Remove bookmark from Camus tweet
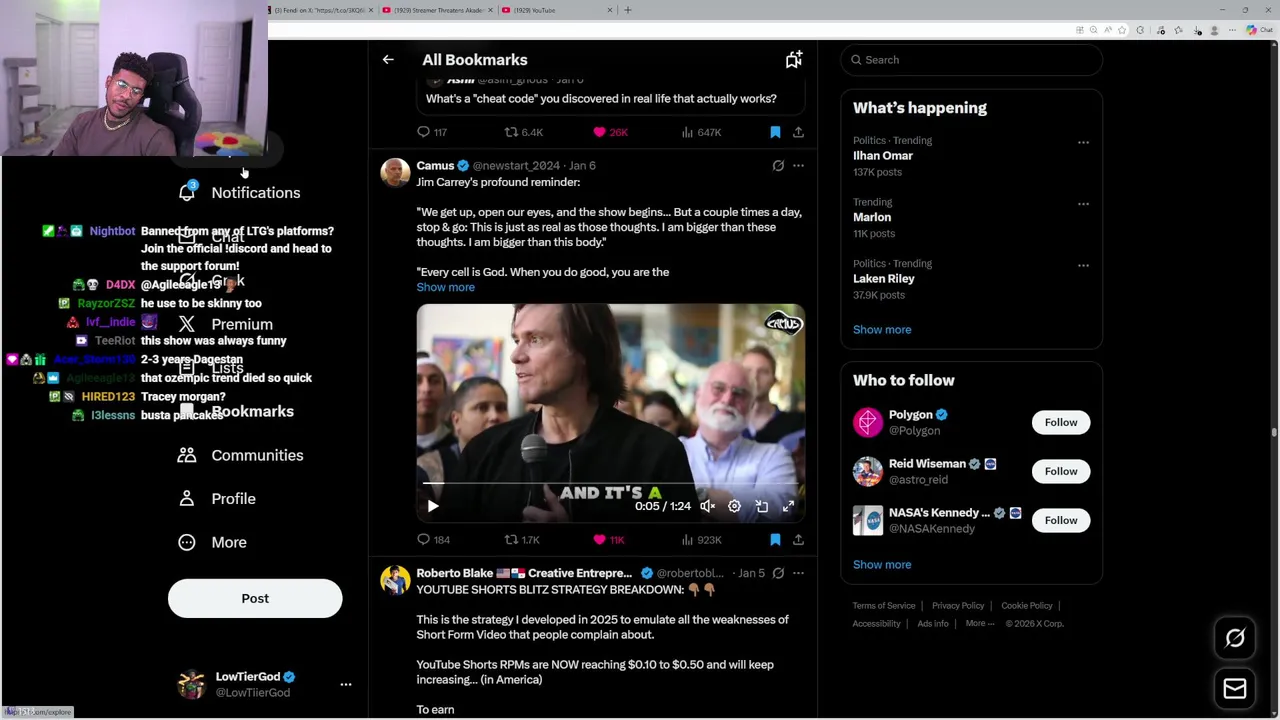1280x720 pixels. click(775, 540)
